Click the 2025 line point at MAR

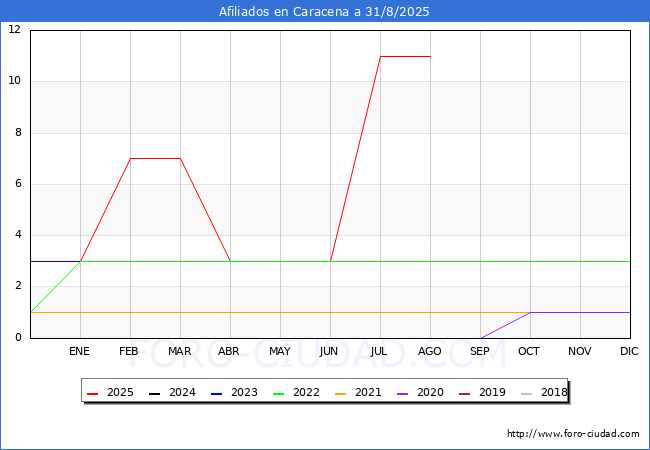[180, 158]
